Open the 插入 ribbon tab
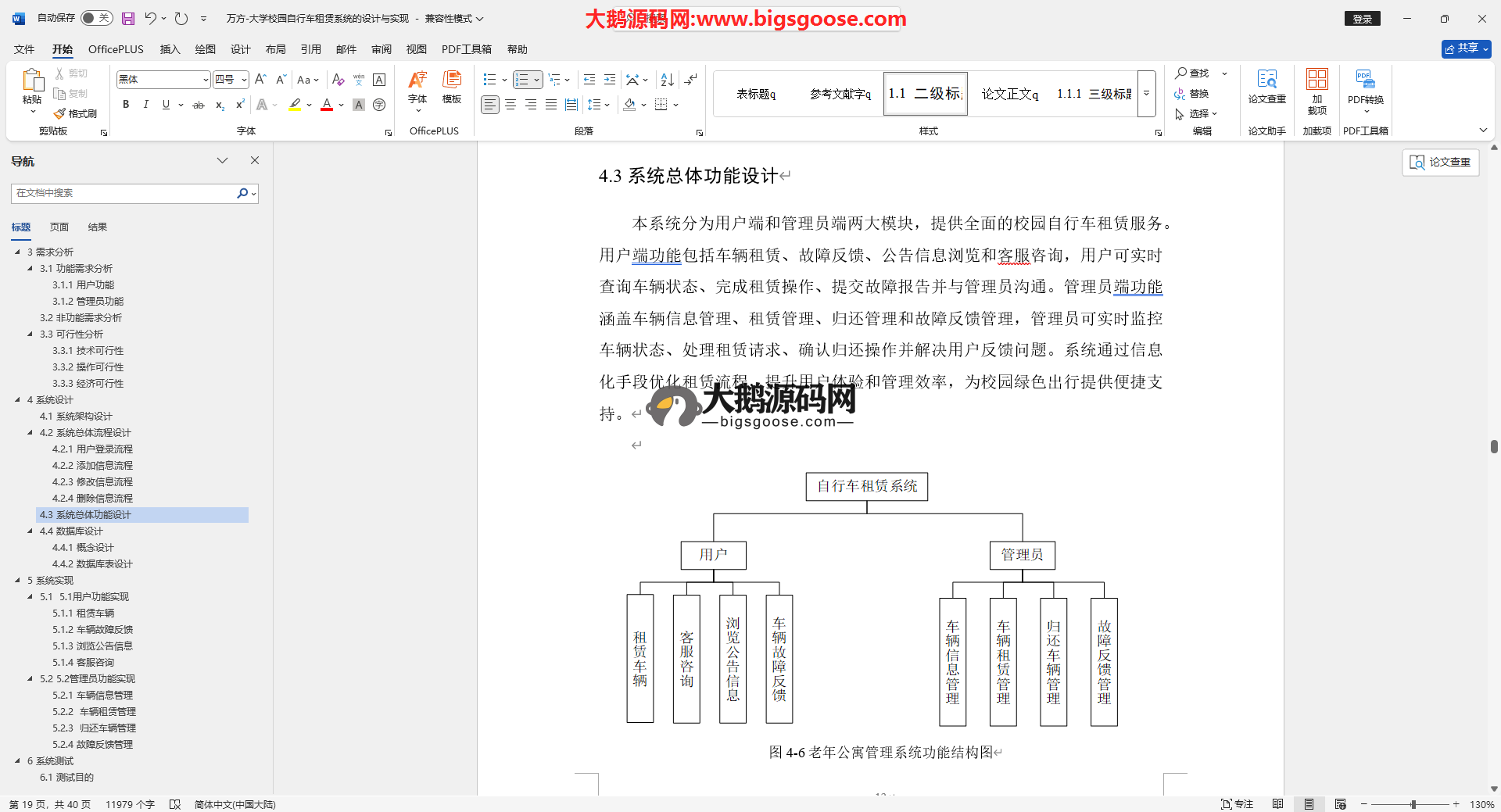 (170, 49)
